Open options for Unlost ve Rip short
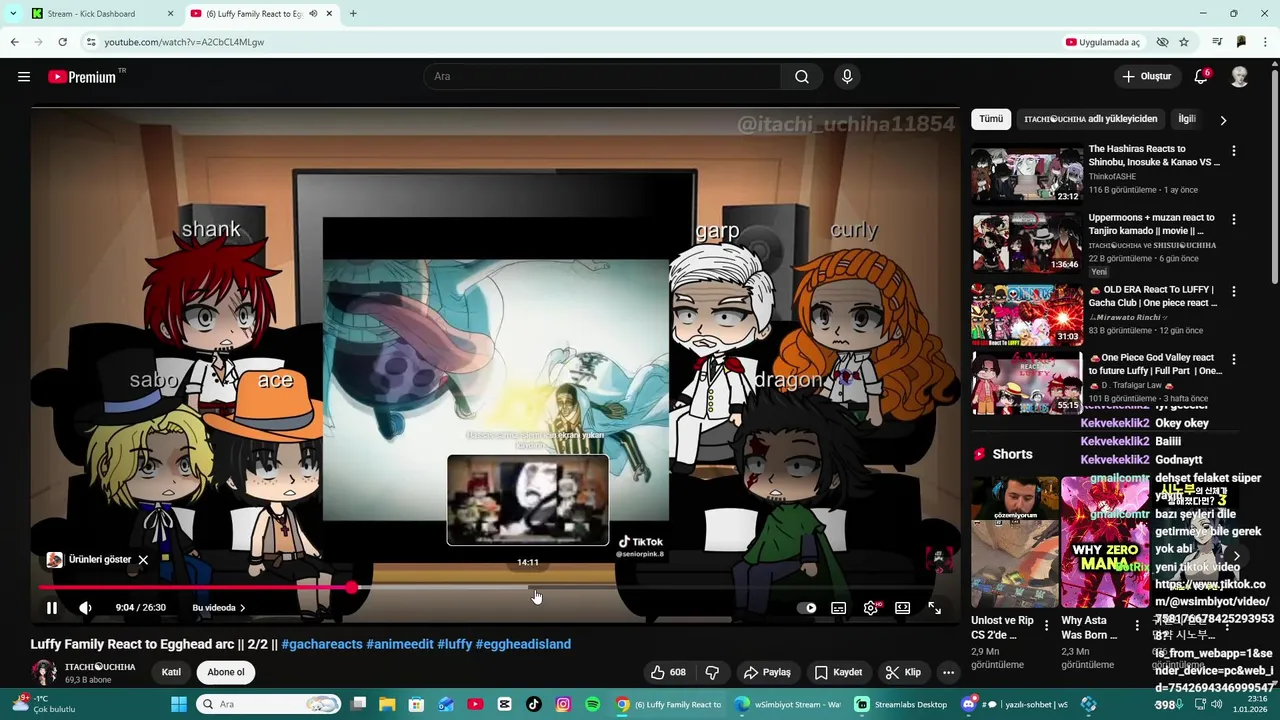This screenshot has width=1280, height=720. click(1047, 626)
